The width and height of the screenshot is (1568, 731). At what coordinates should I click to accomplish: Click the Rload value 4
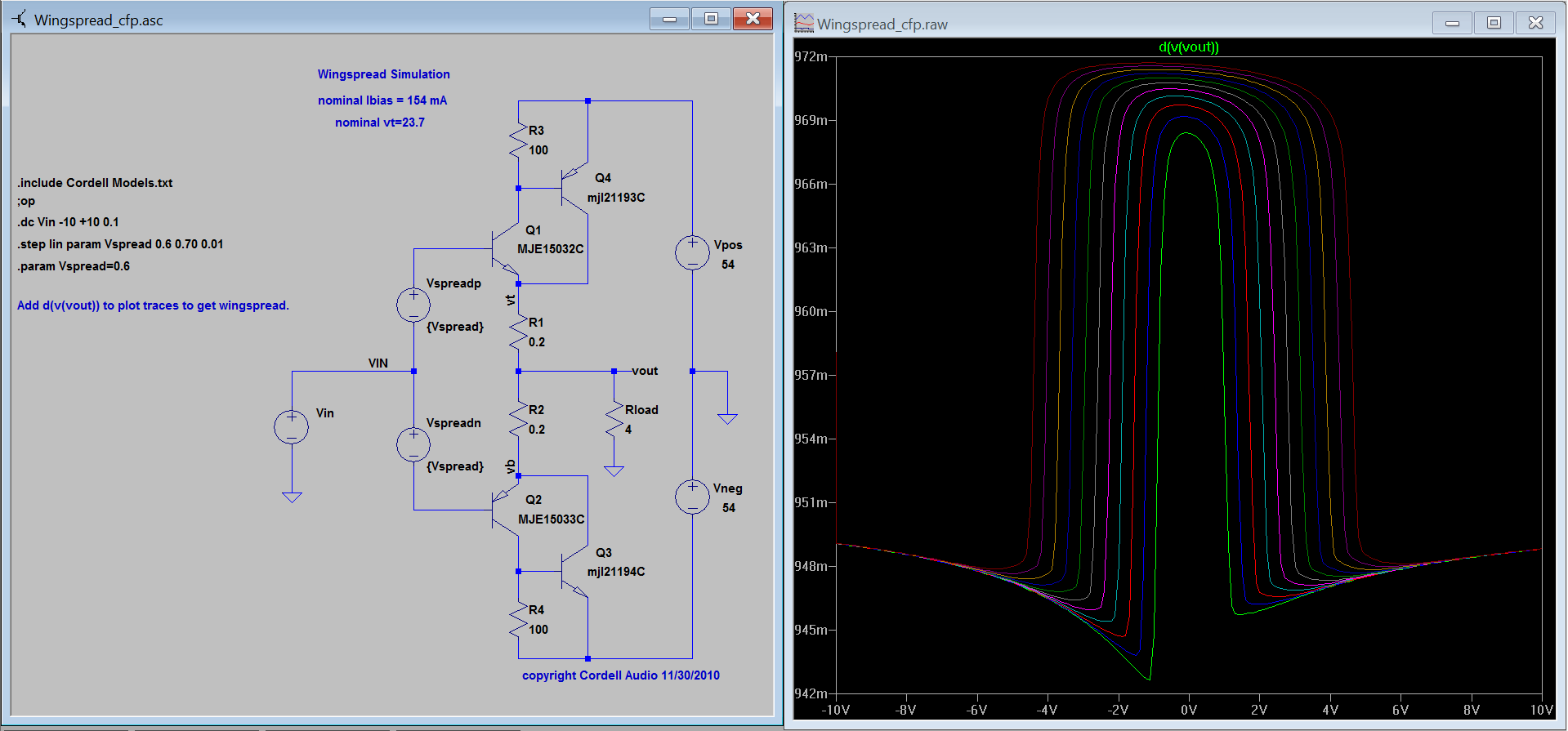[628, 430]
